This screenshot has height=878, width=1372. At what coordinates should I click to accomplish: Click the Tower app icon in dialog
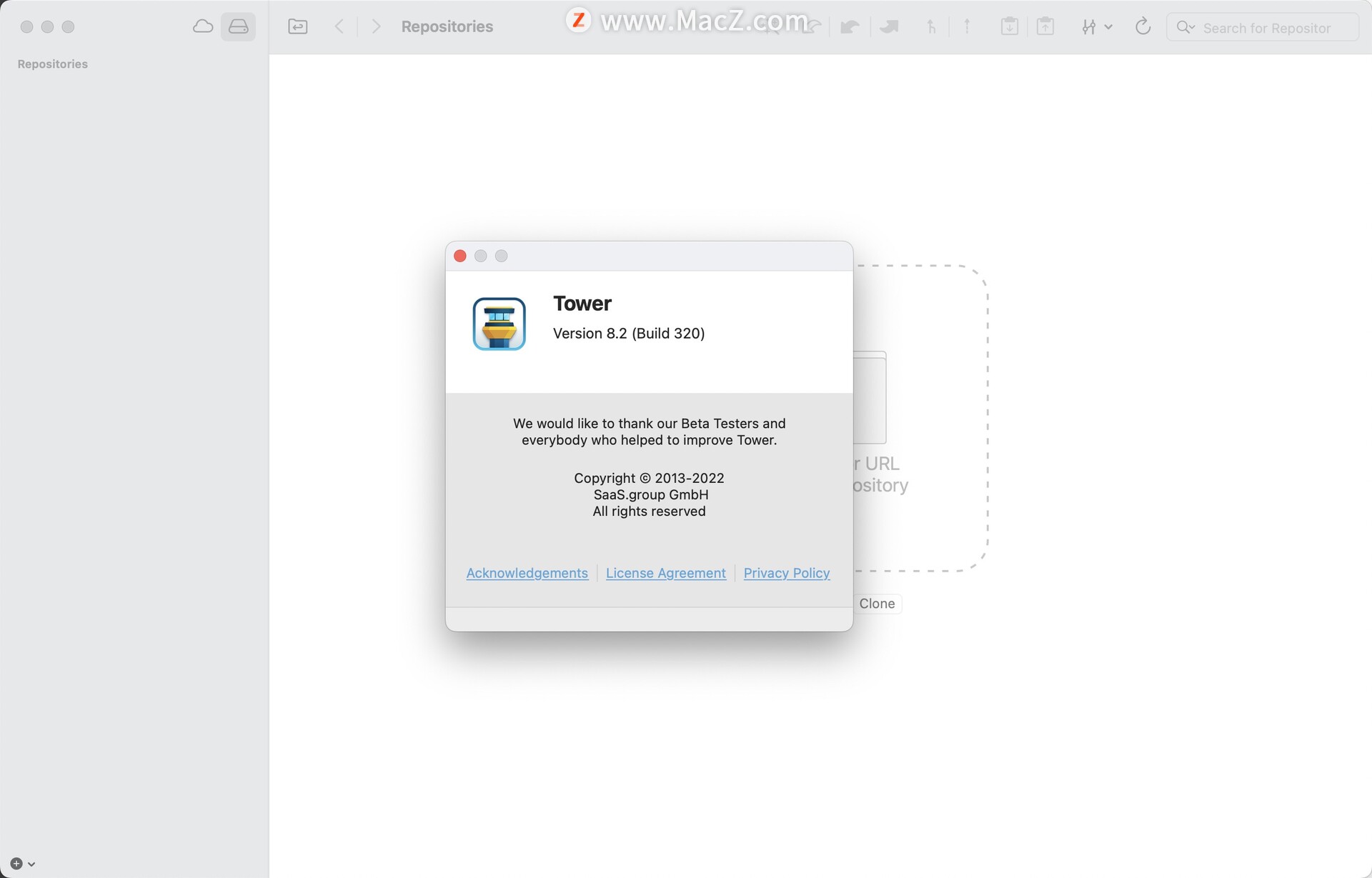click(x=499, y=324)
